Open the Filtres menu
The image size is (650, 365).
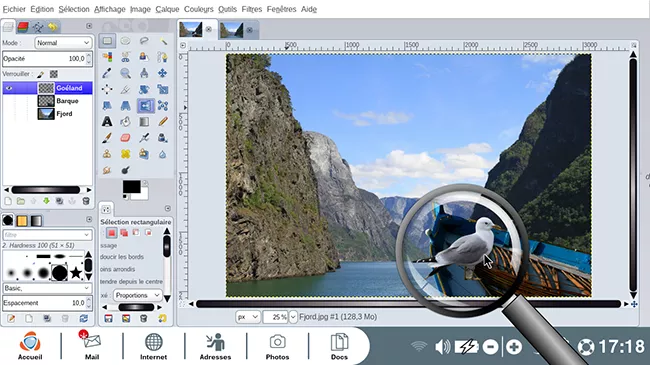[x=252, y=9]
